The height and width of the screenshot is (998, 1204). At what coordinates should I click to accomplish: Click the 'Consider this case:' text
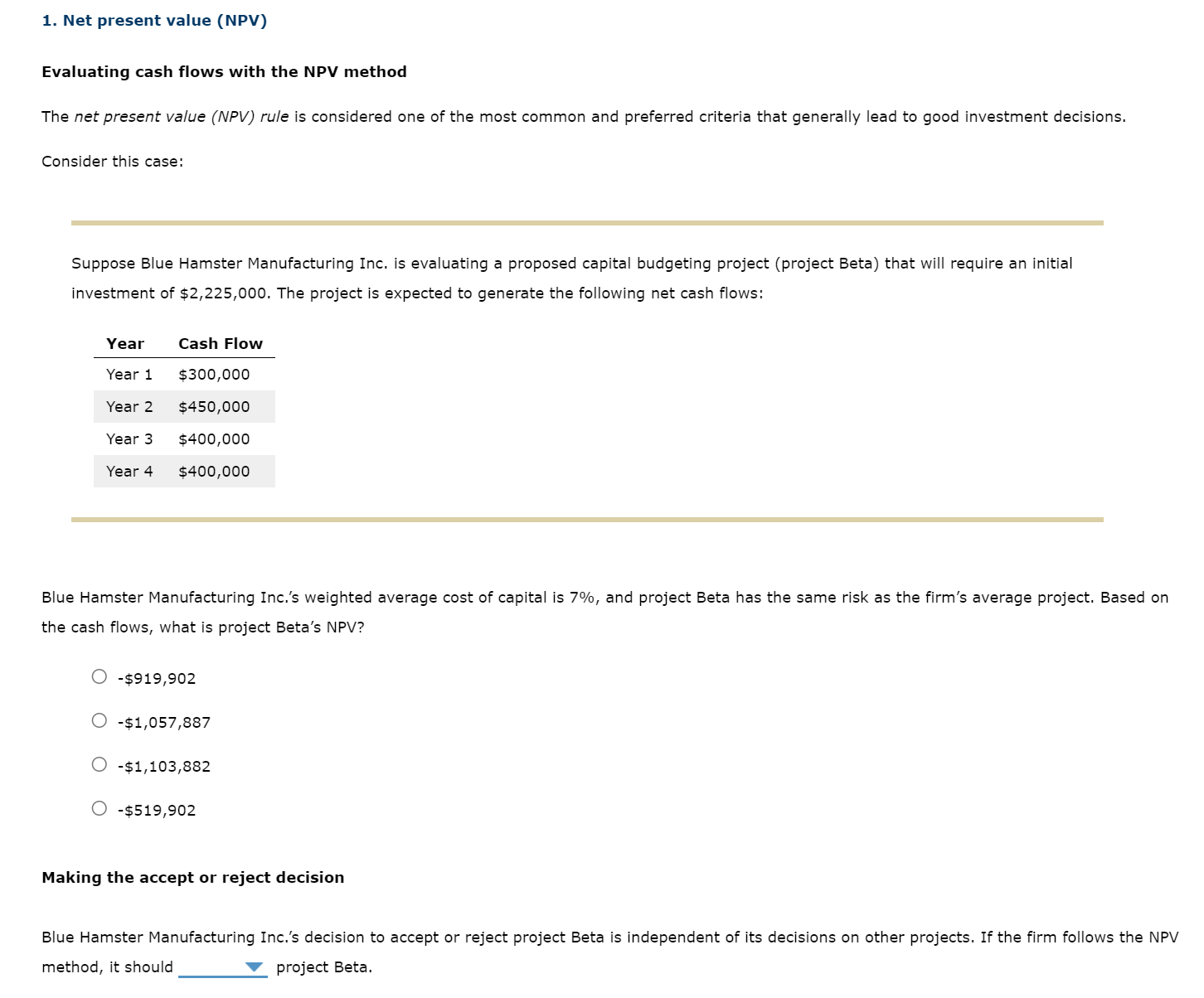[x=113, y=161]
